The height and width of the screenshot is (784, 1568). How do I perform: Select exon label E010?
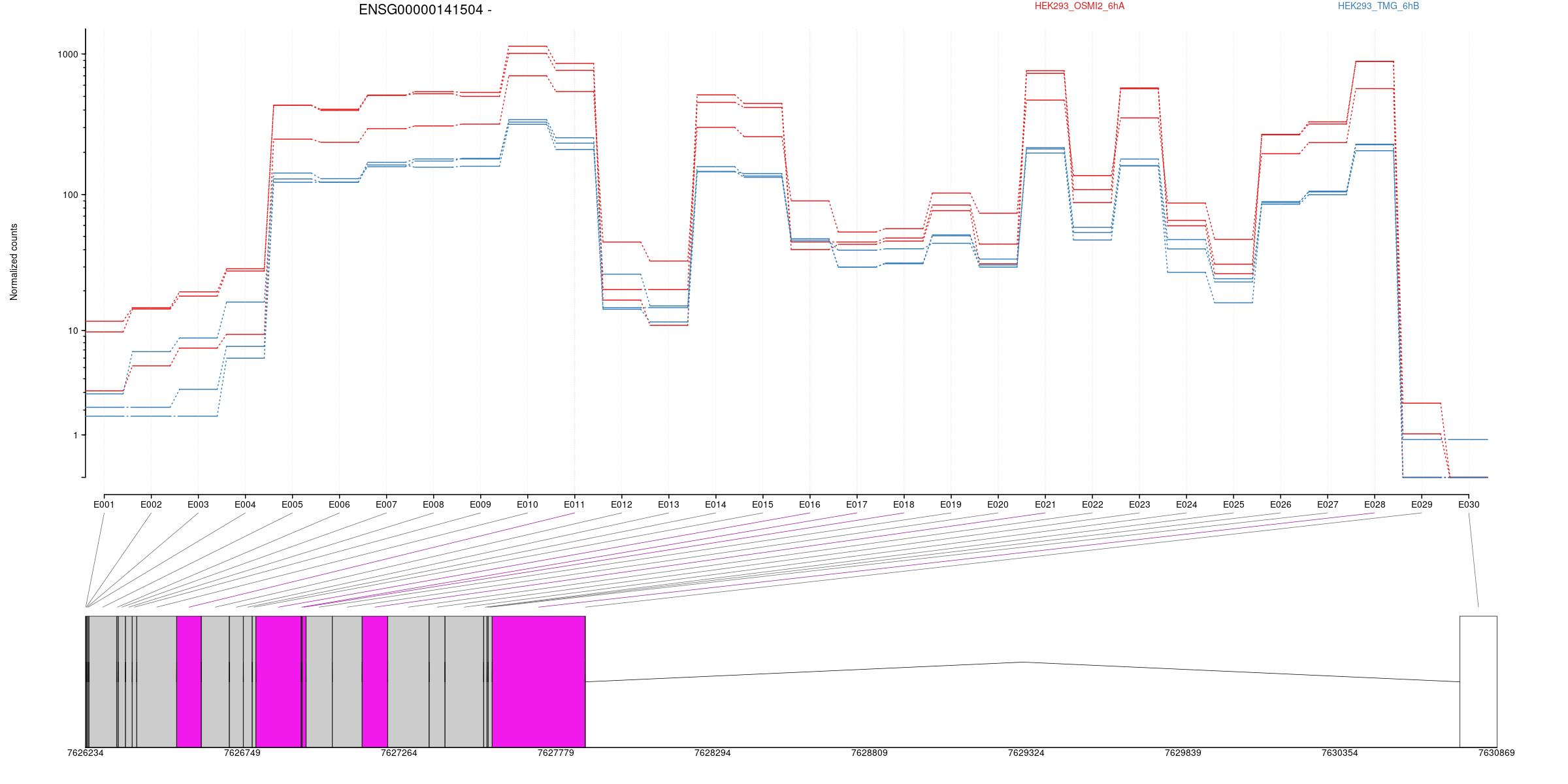tap(527, 504)
